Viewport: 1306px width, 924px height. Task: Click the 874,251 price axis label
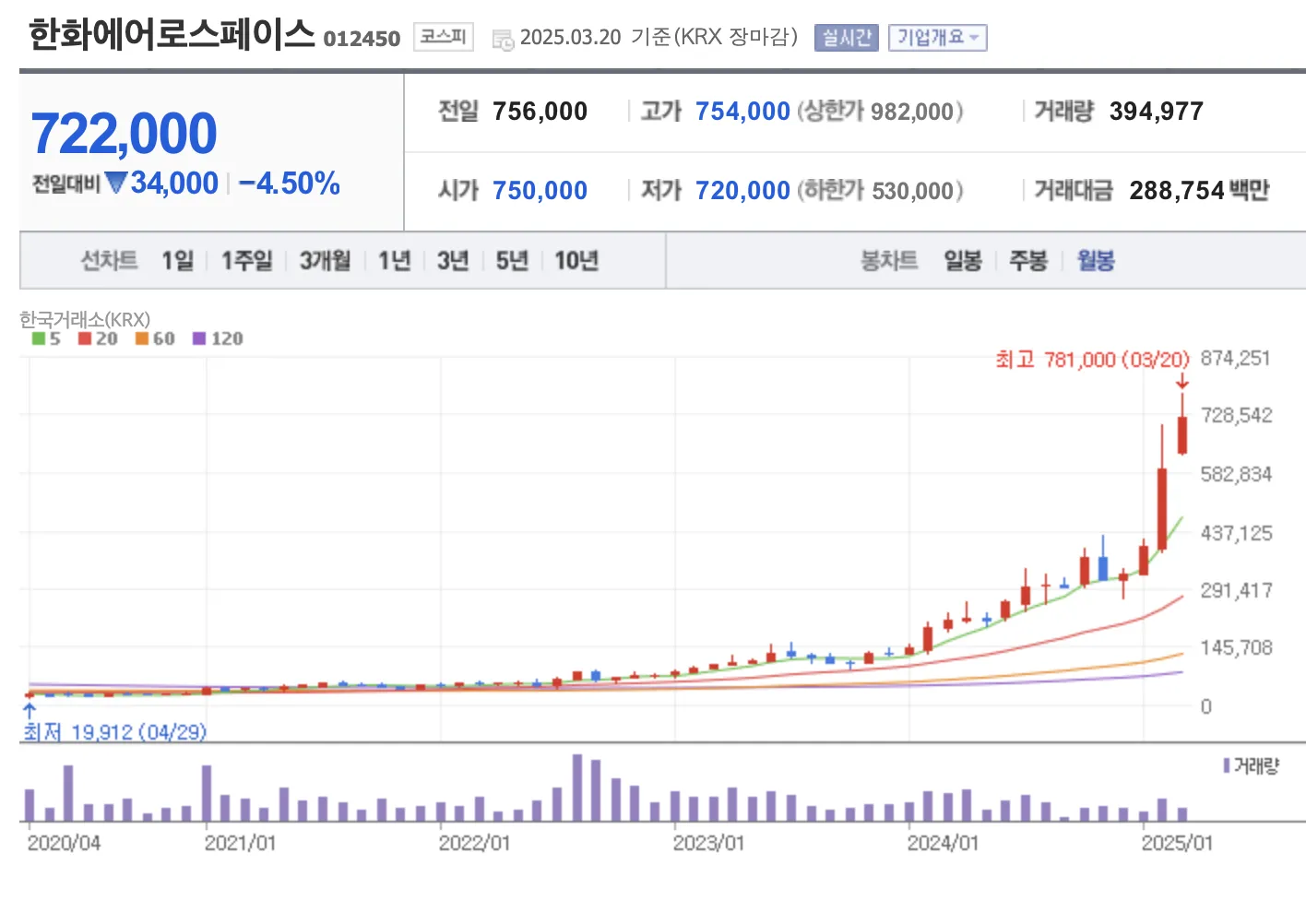[1236, 358]
